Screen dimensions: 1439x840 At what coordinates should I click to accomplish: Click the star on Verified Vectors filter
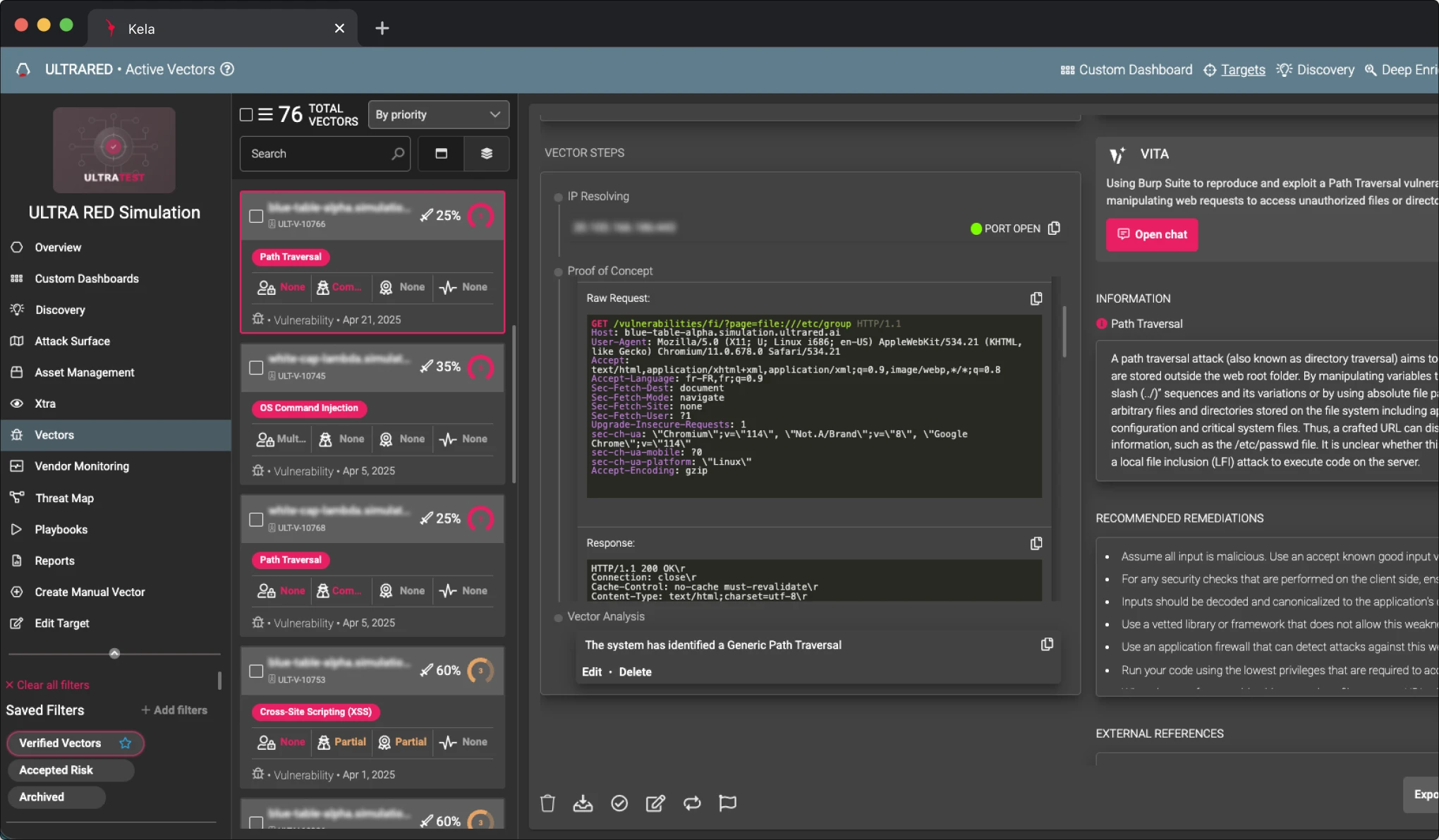(x=125, y=743)
